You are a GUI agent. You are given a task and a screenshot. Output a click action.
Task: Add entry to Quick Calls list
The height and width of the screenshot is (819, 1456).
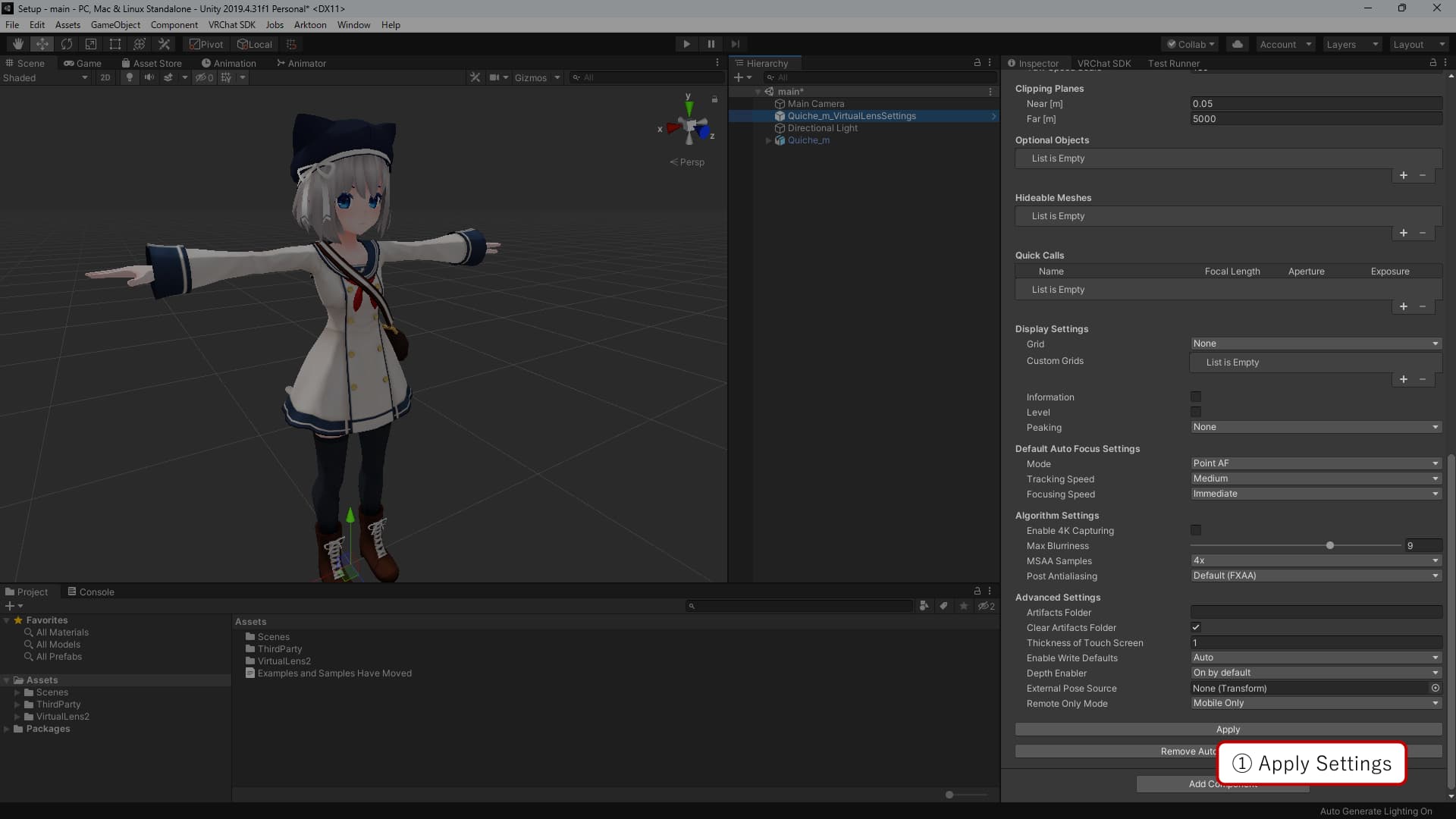pos(1404,306)
